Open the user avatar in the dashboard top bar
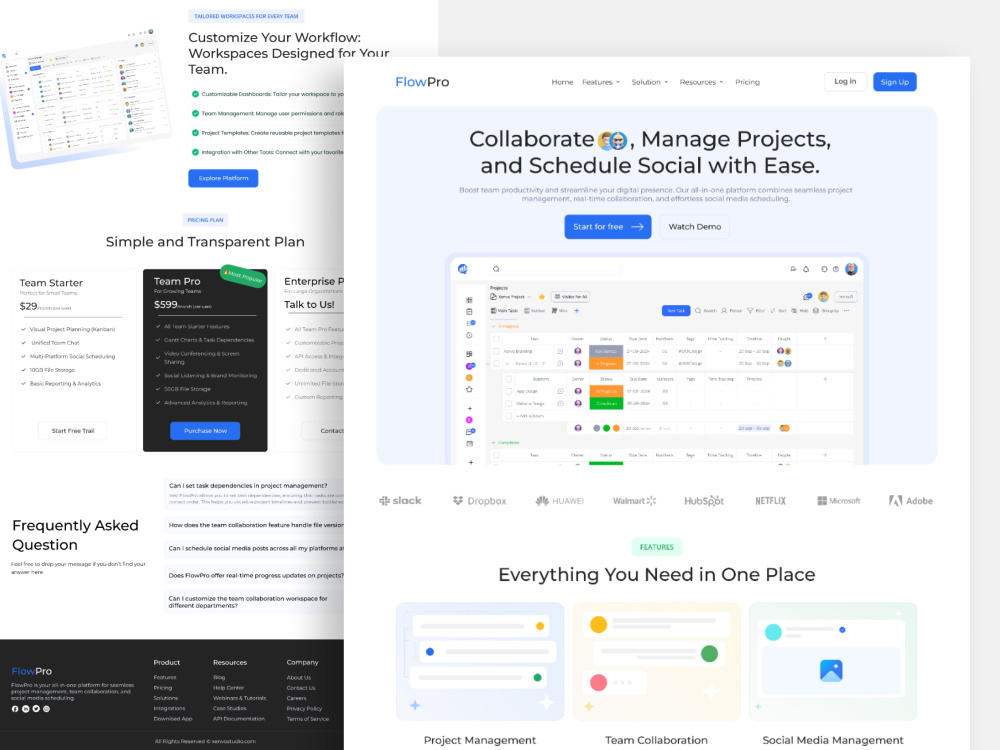Screen dimensions: 1000x750 click(x=851, y=269)
